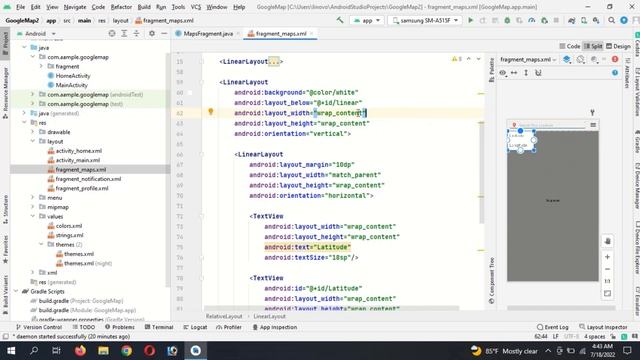Screen dimensions: 640x360
Task: Open the File menu
Action: [x=20, y=7]
